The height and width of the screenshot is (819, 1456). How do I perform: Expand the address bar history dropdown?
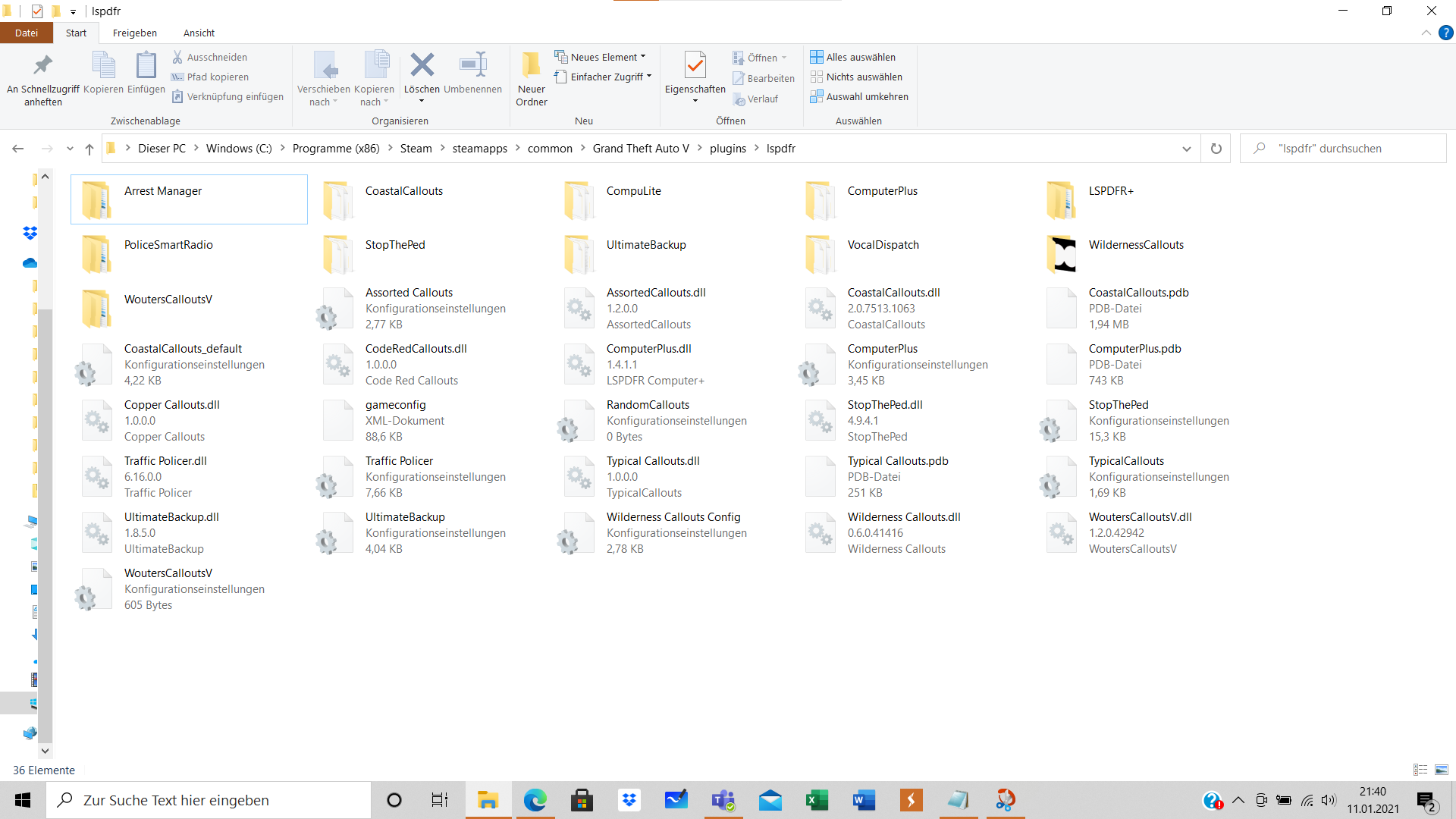click(x=1186, y=149)
